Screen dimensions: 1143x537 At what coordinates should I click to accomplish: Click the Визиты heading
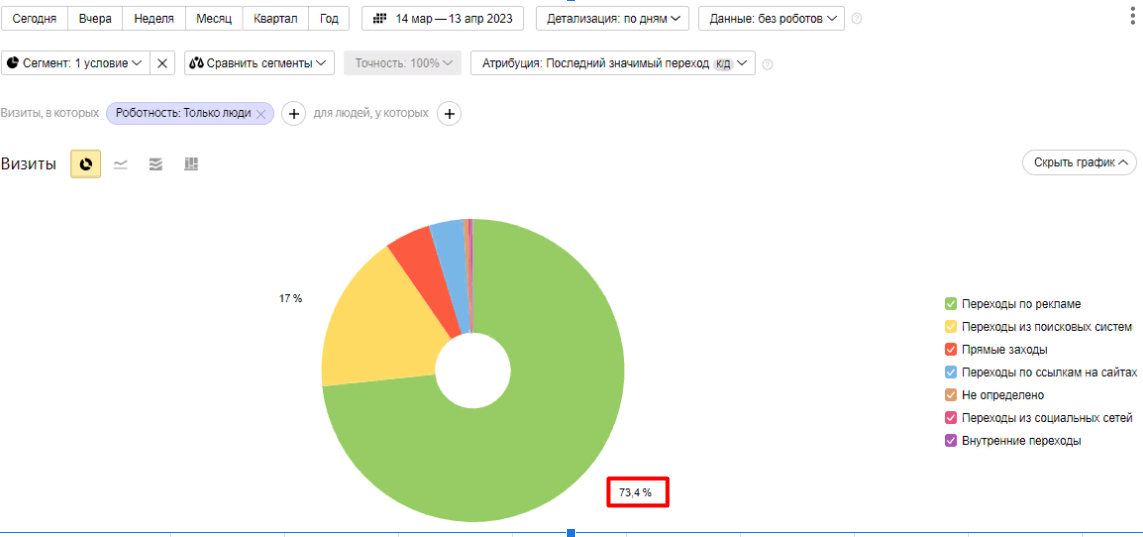click(x=28, y=164)
